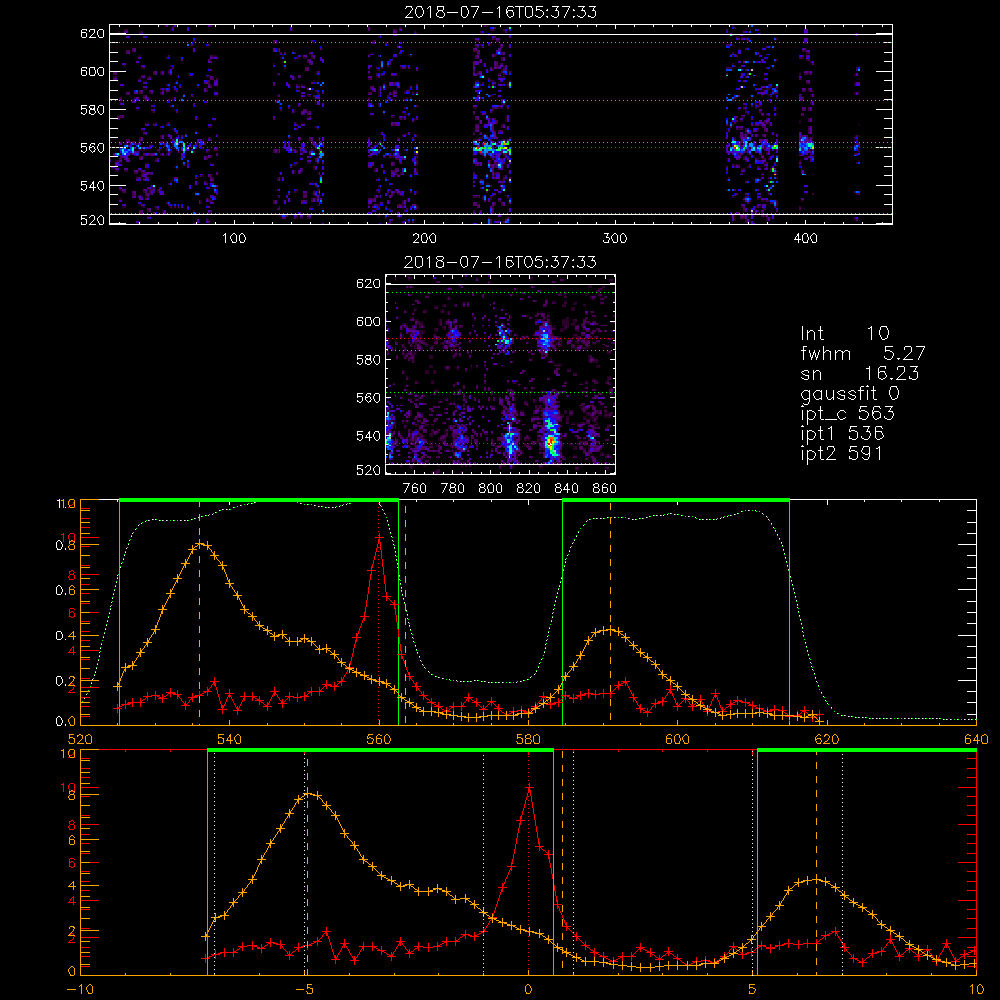Click x-axis label '200' of the wide image plot
The height and width of the screenshot is (1000, 1000).
pos(424,239)
